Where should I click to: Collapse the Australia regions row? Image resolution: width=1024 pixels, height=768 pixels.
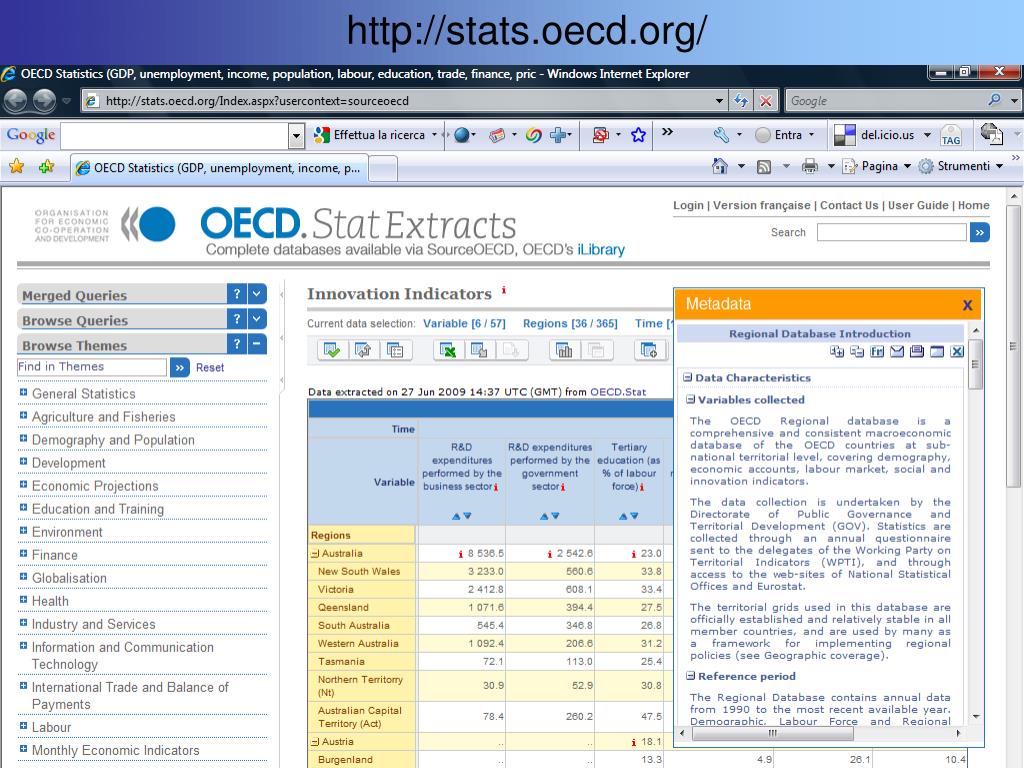[x=315, y=554]
